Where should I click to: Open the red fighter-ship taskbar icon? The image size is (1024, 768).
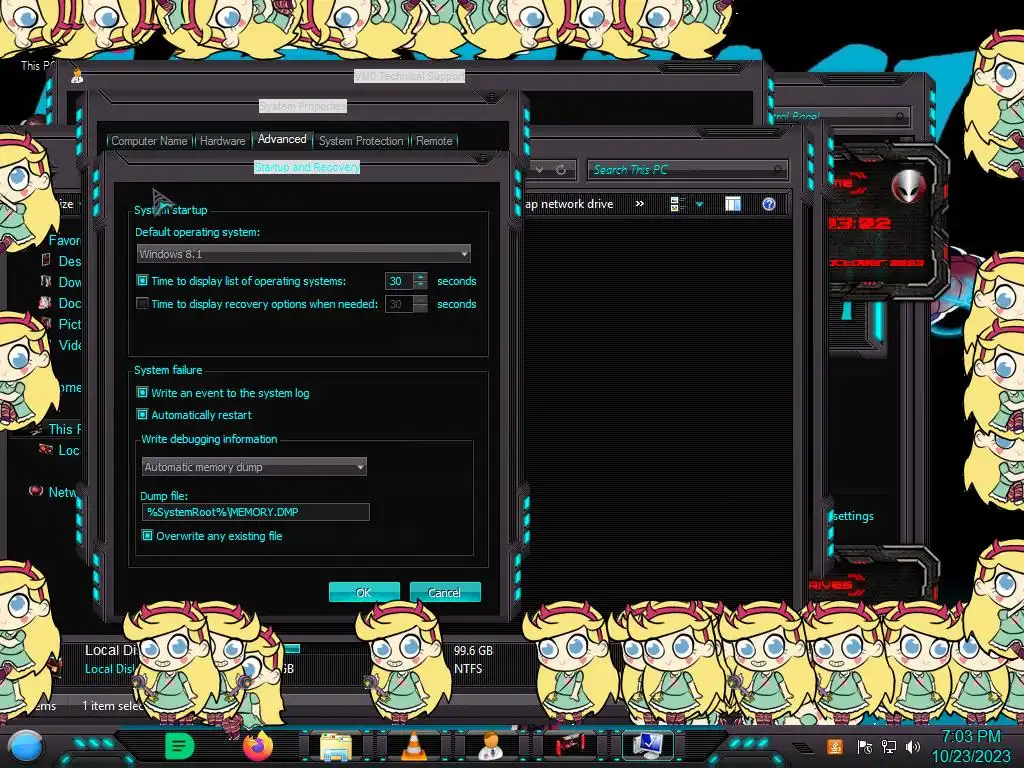(570, 746)
